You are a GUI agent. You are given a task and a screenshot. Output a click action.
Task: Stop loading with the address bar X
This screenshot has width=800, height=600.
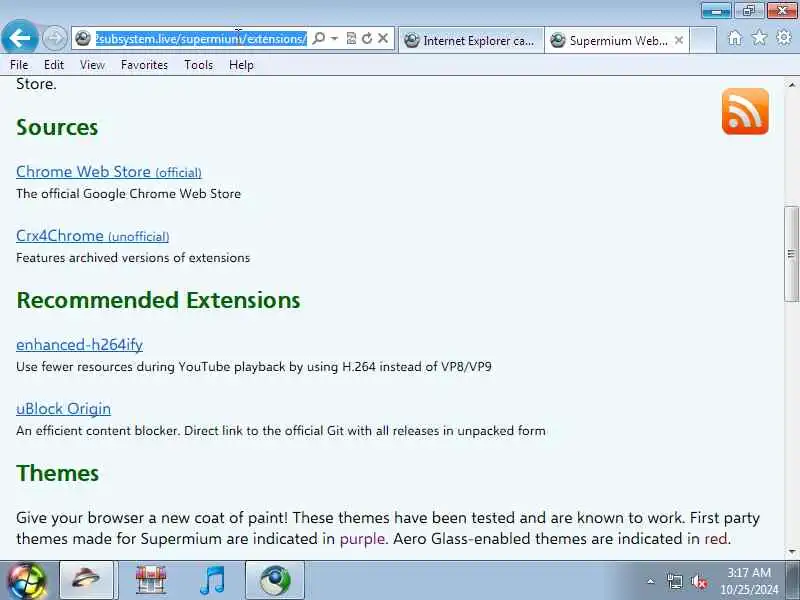[383, 38]
